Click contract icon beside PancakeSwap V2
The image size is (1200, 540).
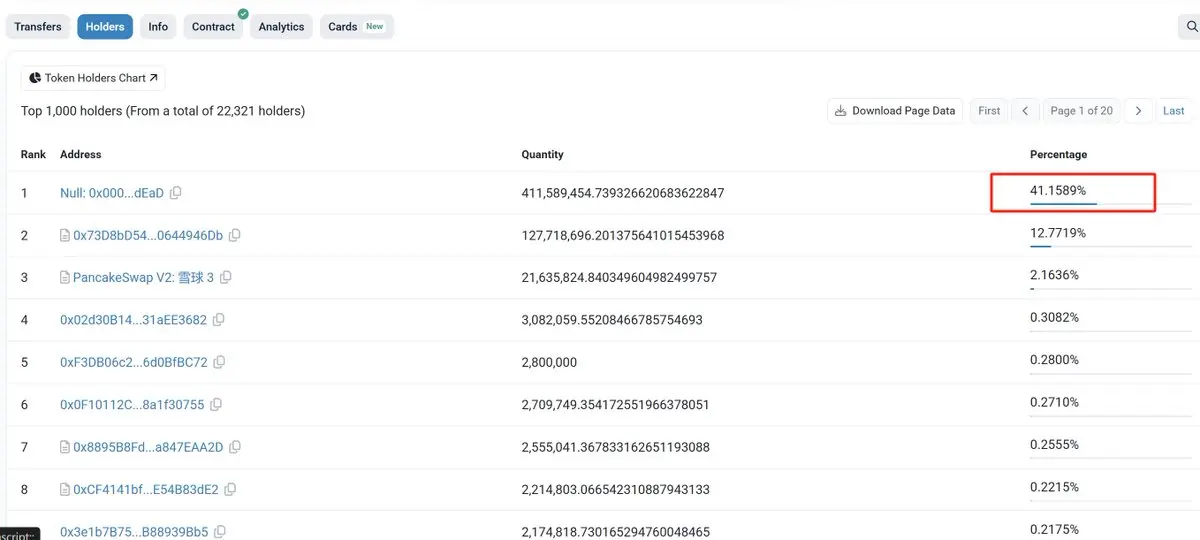point(65,278)
